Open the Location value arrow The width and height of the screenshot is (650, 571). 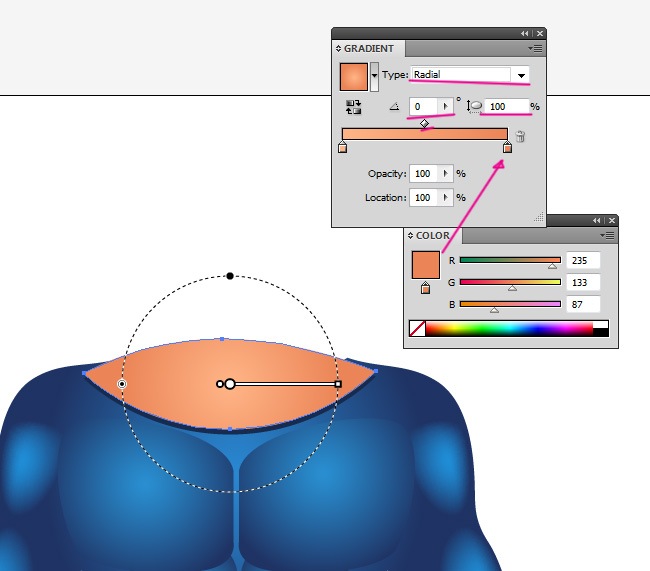click(x=446, y=197)
